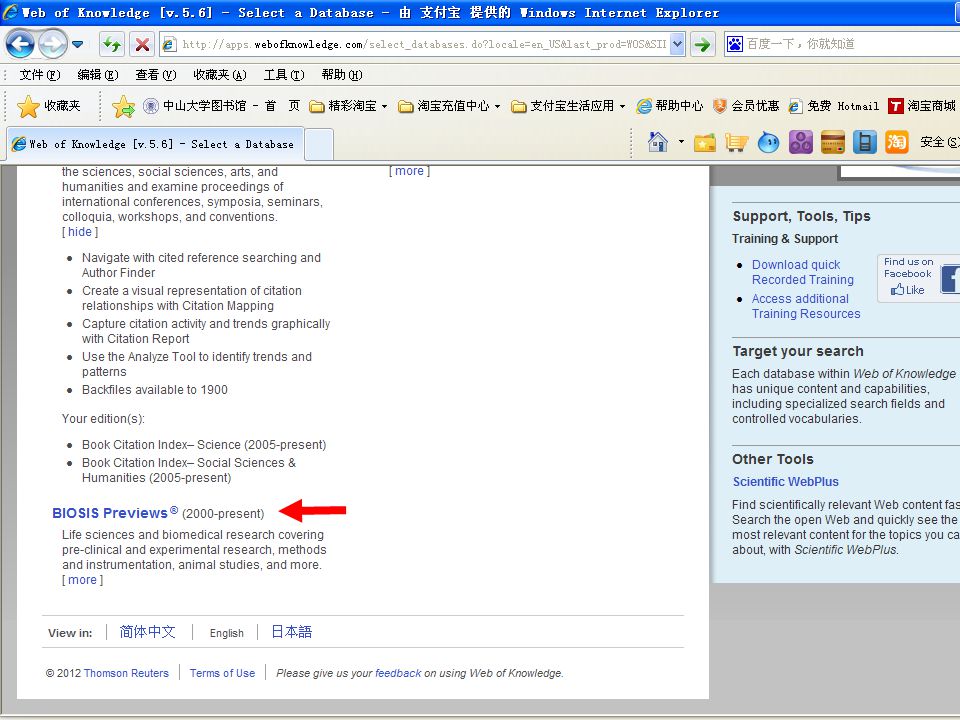Image resolution: width=960 pixels, height=720 pixels.
Task: Open the 安全(S) toolbar menu
Action: [939, 142]
